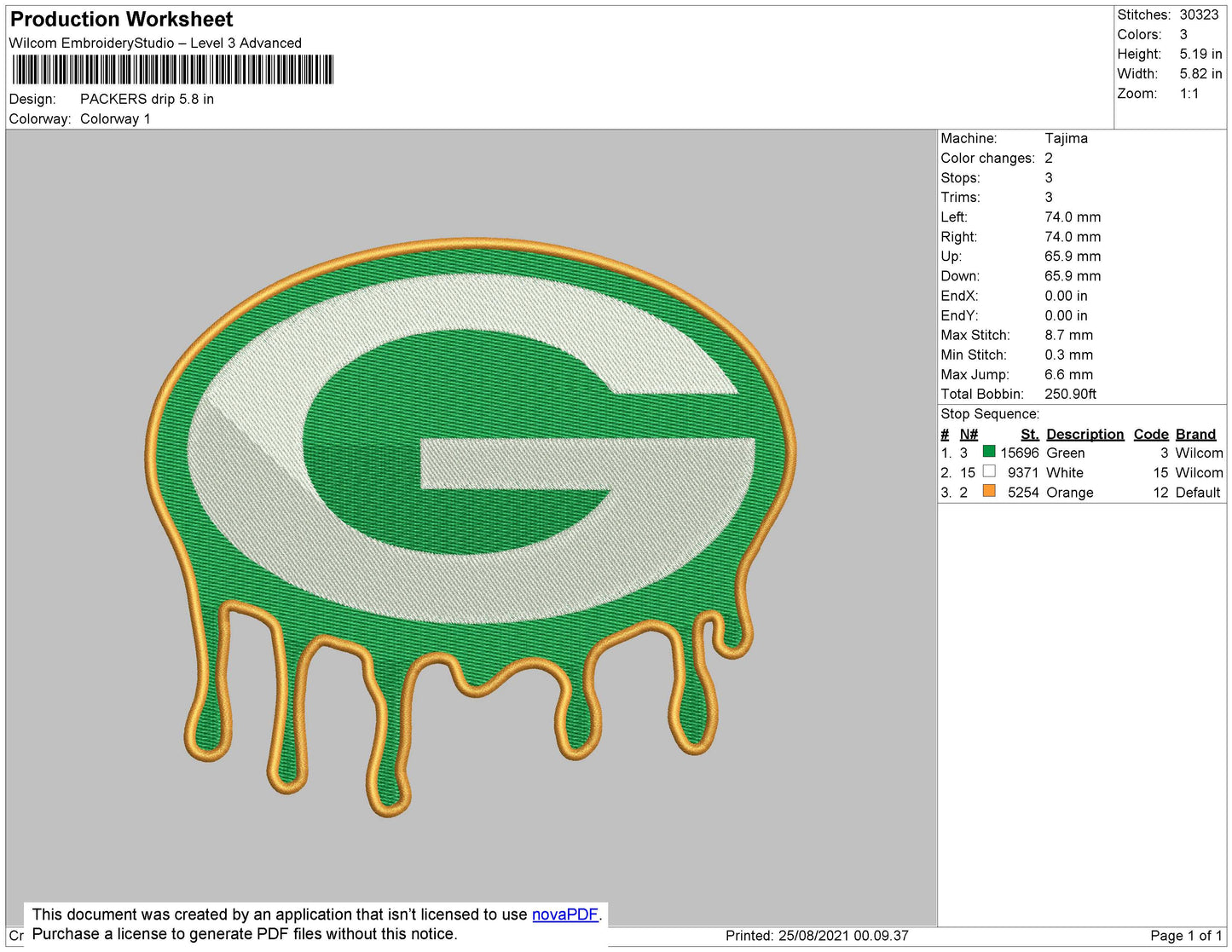Viewport: 1232px width, 952px height.
Task: Click 'Wilcom EmbroideryStudio – Level 3 Advanced' text
Action: [x=155, y=43]
